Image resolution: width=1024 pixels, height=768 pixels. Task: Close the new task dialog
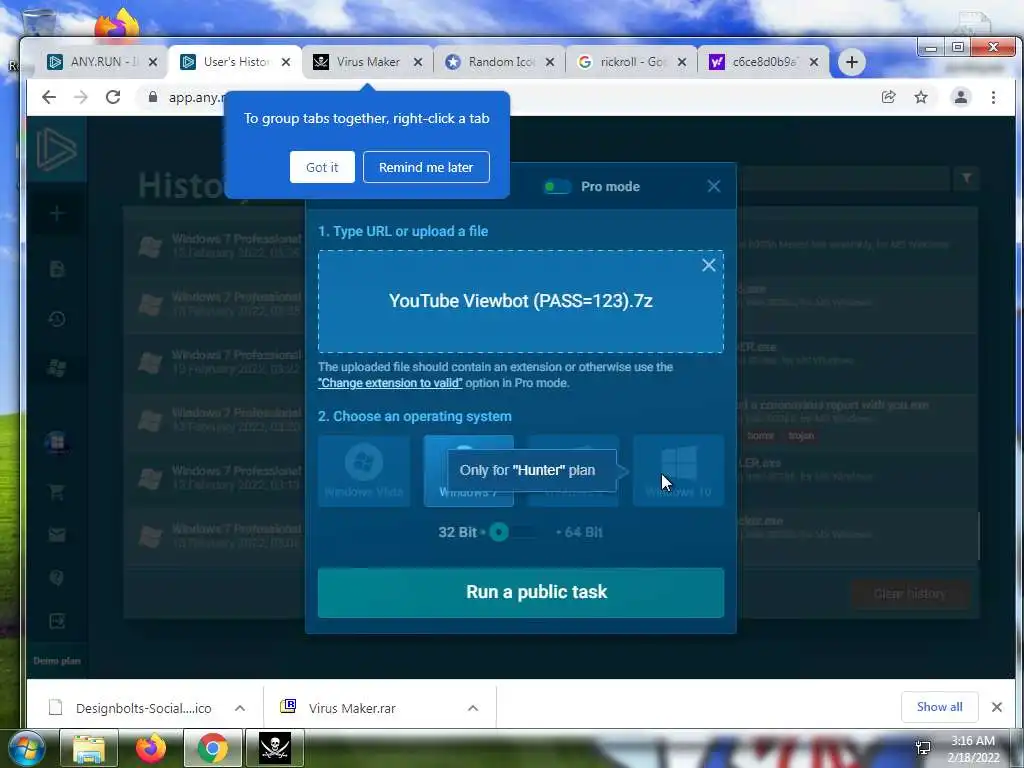pyautogui.click(x=714, y=186)
